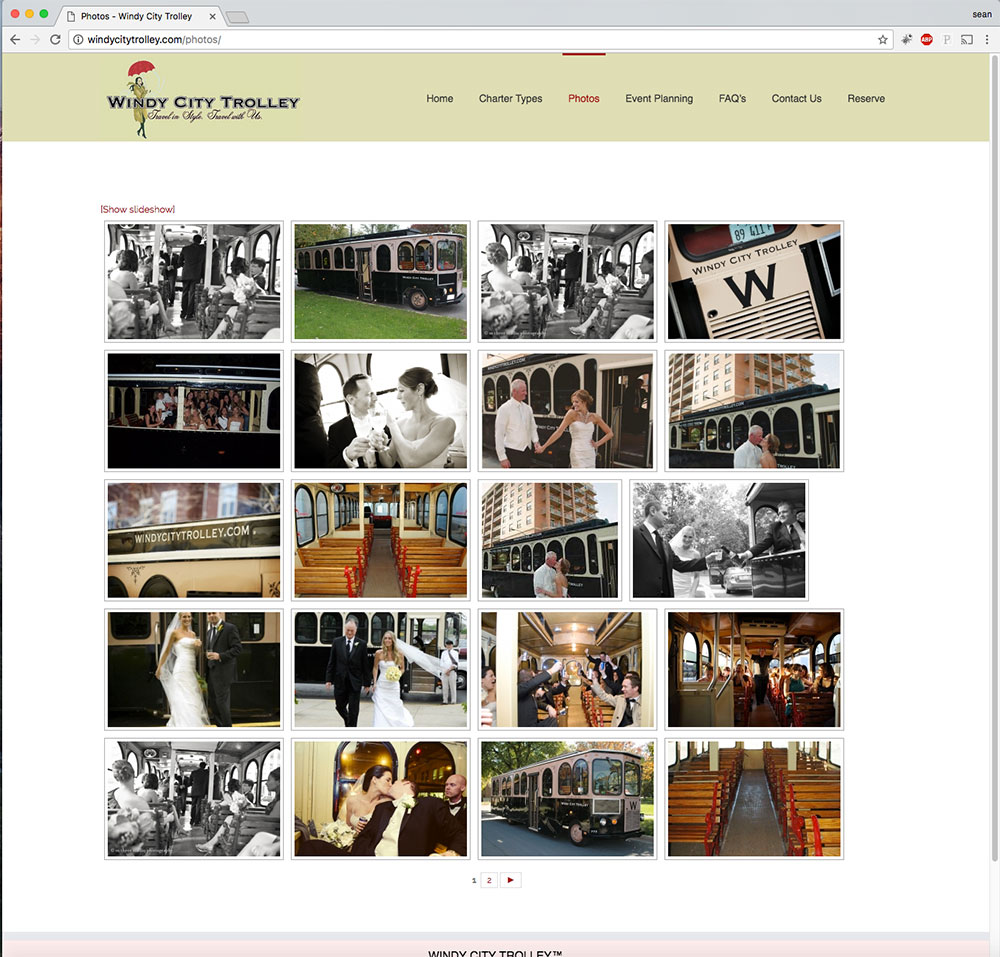Open the big W trolley front closeup thumbnail
The width and height of the screenshot is (1000, 957).
[754, 281]
